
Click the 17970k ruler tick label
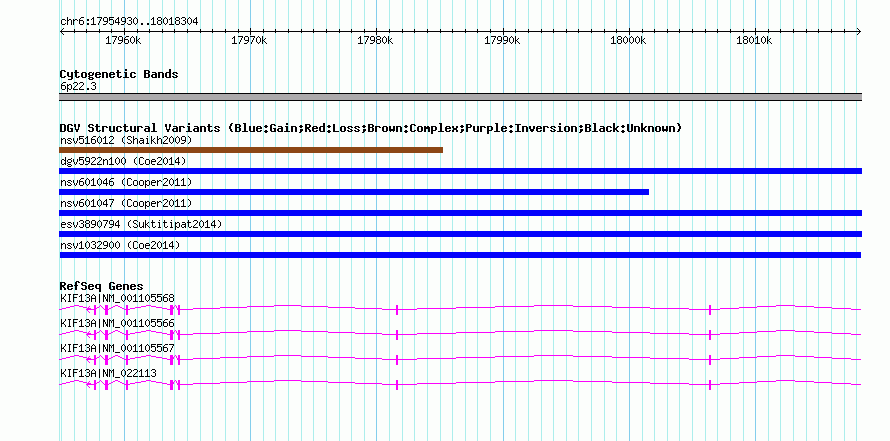[x=249, y=41]
